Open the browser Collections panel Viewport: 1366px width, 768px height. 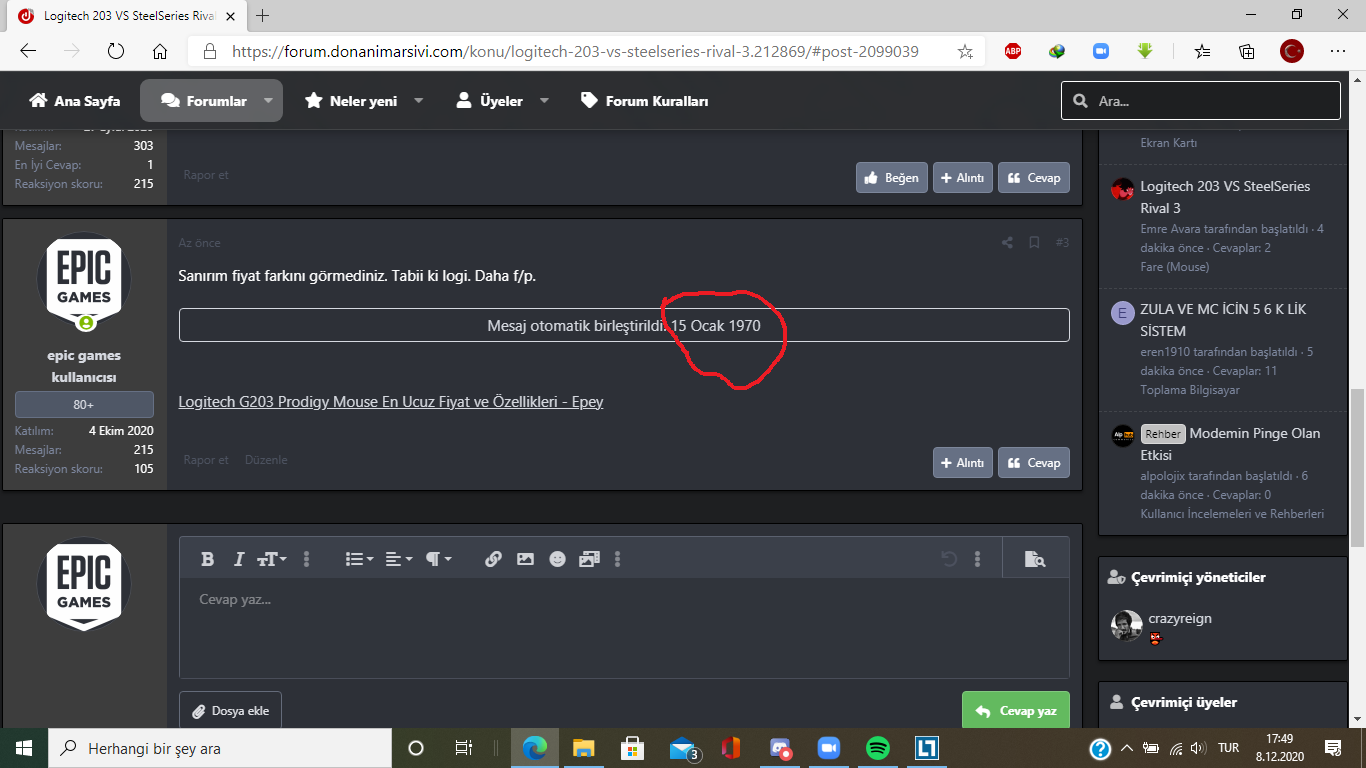(1246, 51)
